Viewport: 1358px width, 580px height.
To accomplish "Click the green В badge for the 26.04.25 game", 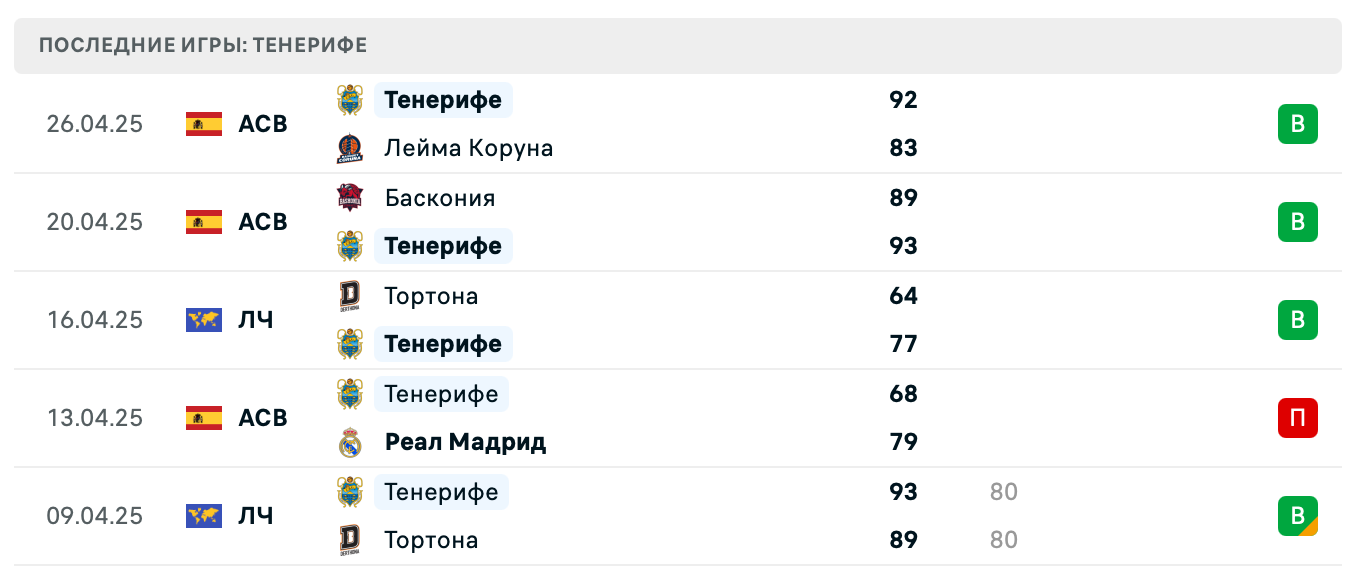I will tap(1297, 124).
